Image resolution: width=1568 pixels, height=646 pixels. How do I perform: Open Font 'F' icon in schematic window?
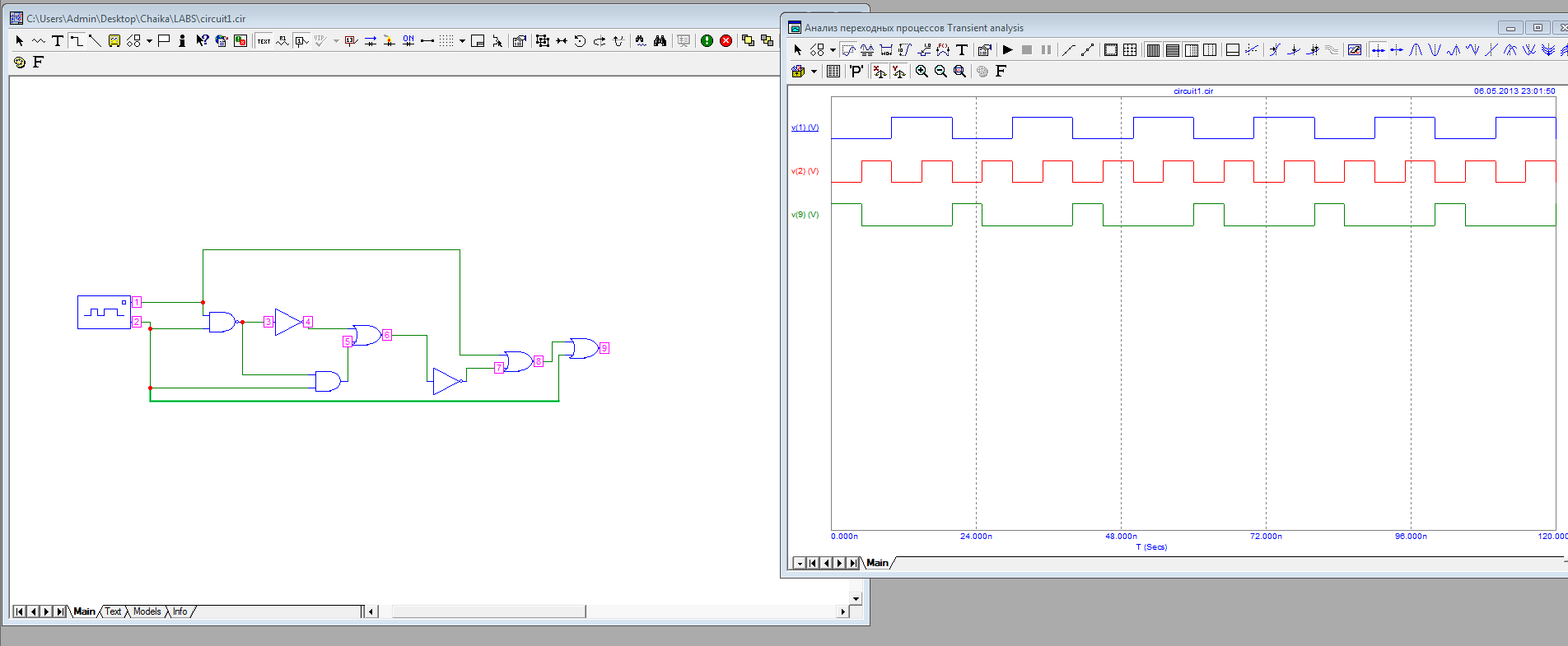38,63
